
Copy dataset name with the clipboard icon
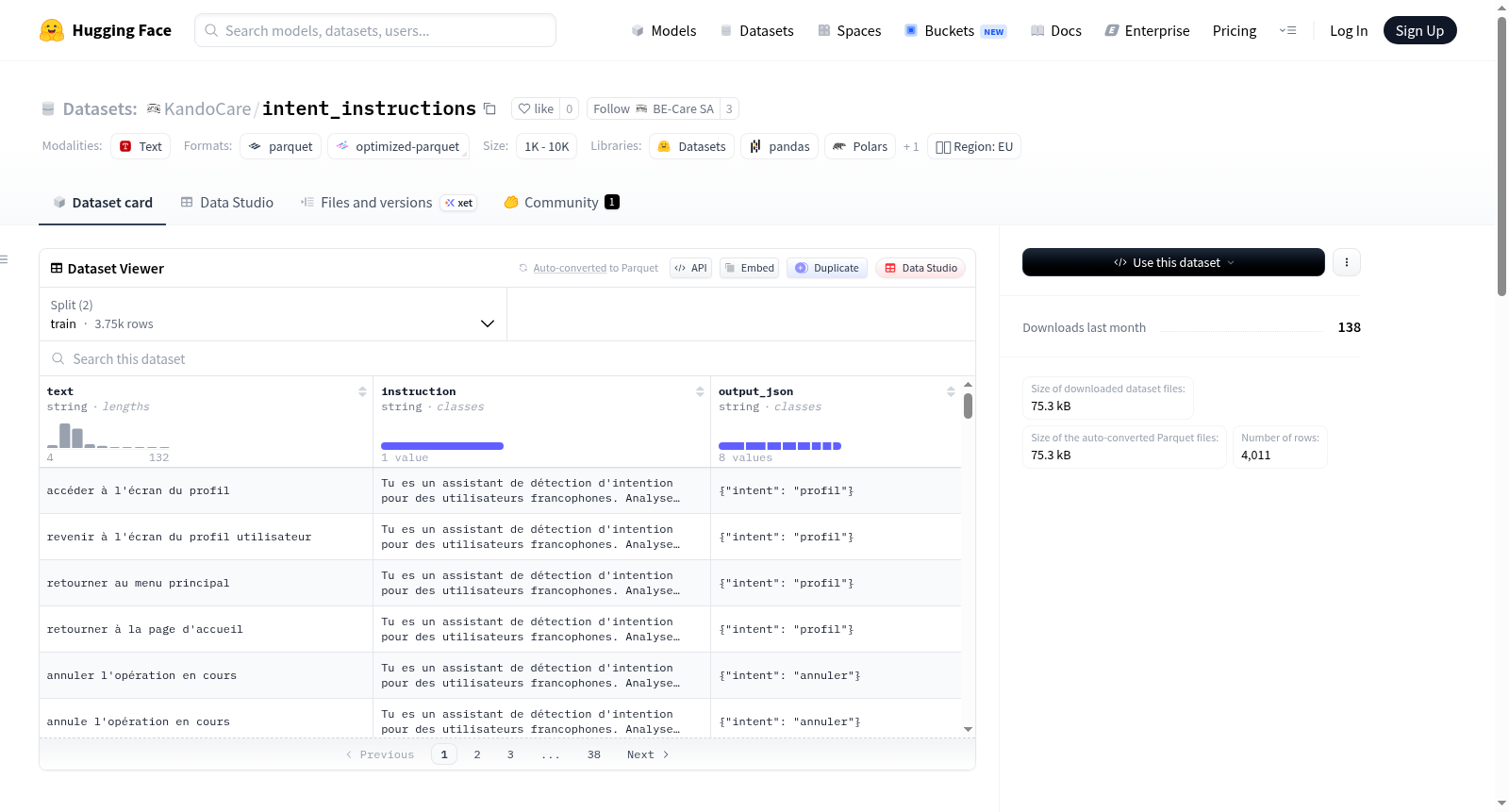click(489, 108)
